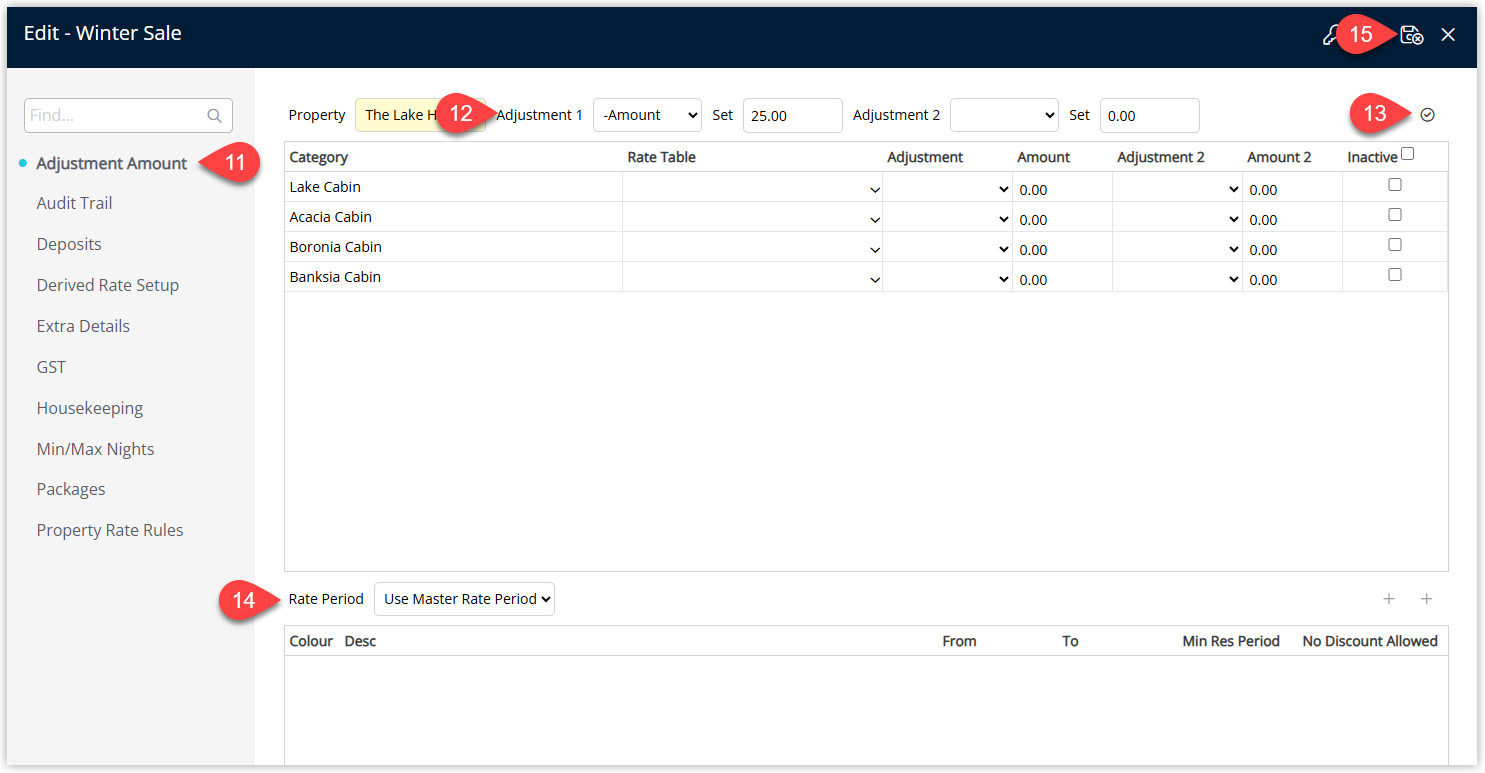Open the Adjustment 1 dropdown showing -Amount
The image size is (1485, 773).
click(648, 115)
